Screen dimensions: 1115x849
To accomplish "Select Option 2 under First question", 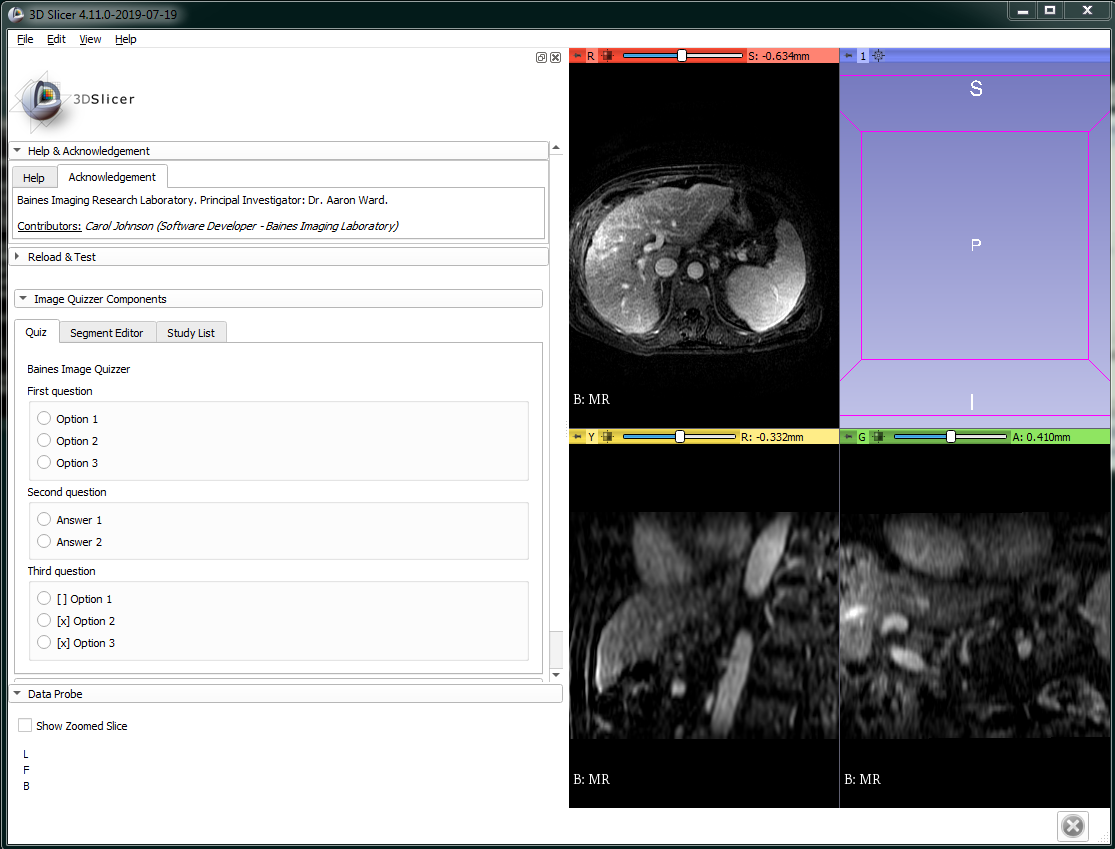I will (x=44, y=440).
